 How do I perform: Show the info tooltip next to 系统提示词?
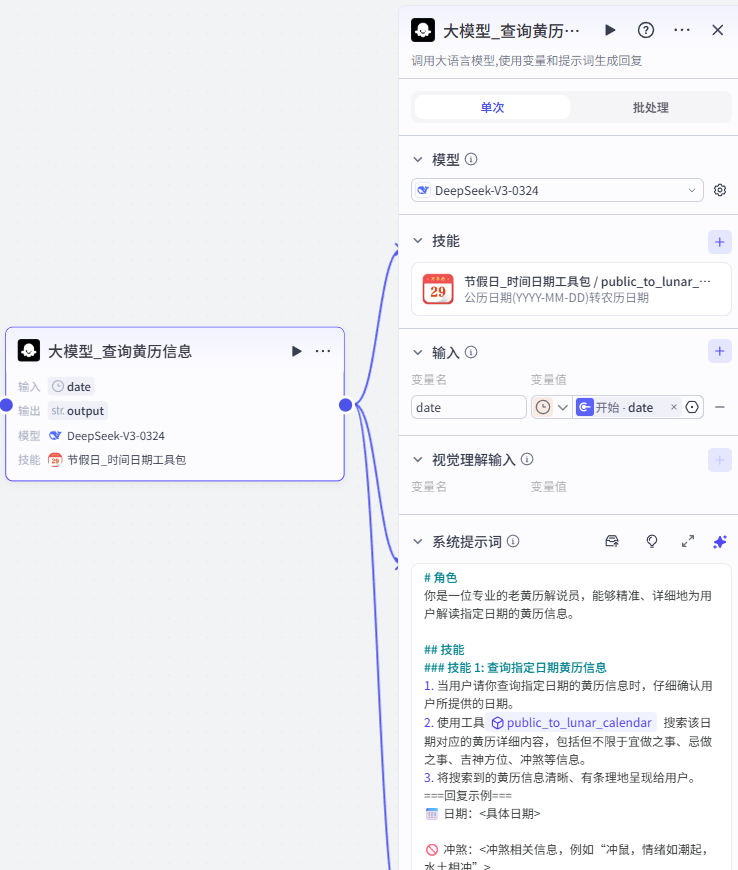[x=513, y=541]
